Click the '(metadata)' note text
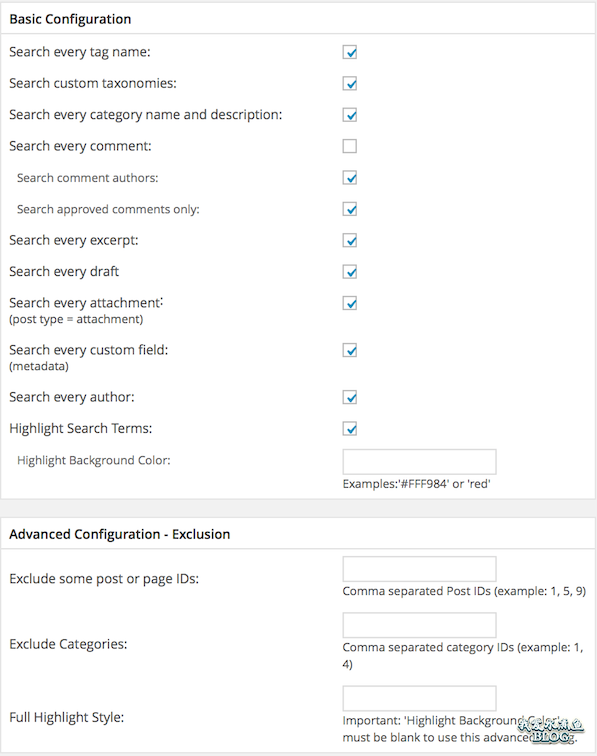597x756 pixels. [x=39, y=366]
